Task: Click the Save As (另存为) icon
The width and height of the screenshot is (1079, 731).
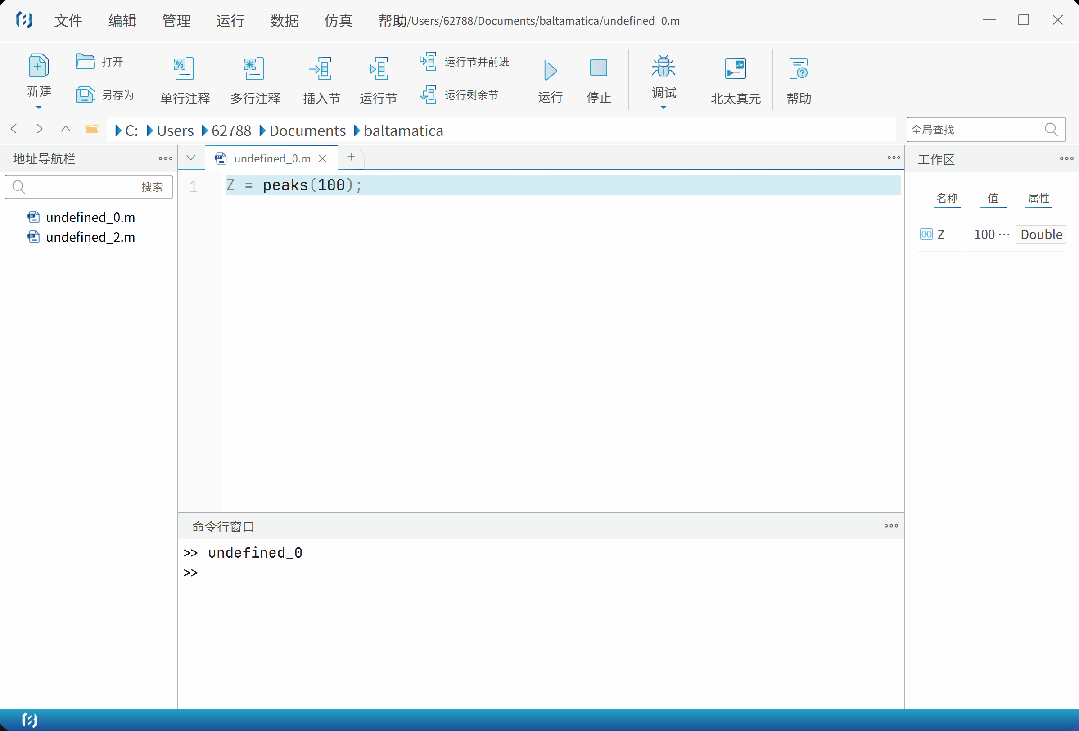Action: [x=86, y=95]
